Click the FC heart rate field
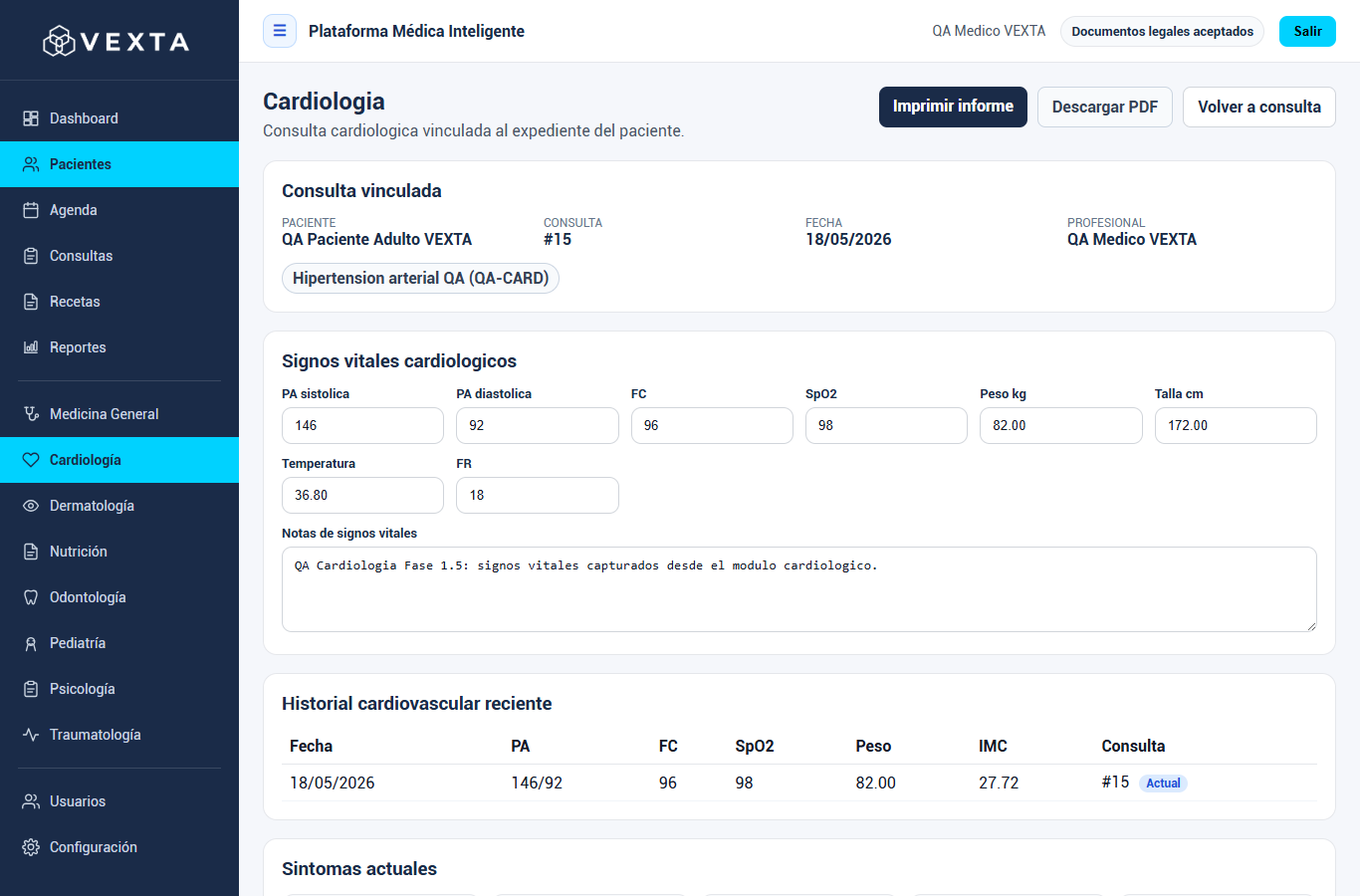This screenshot has height=896, width=1360. click(712, 425)
